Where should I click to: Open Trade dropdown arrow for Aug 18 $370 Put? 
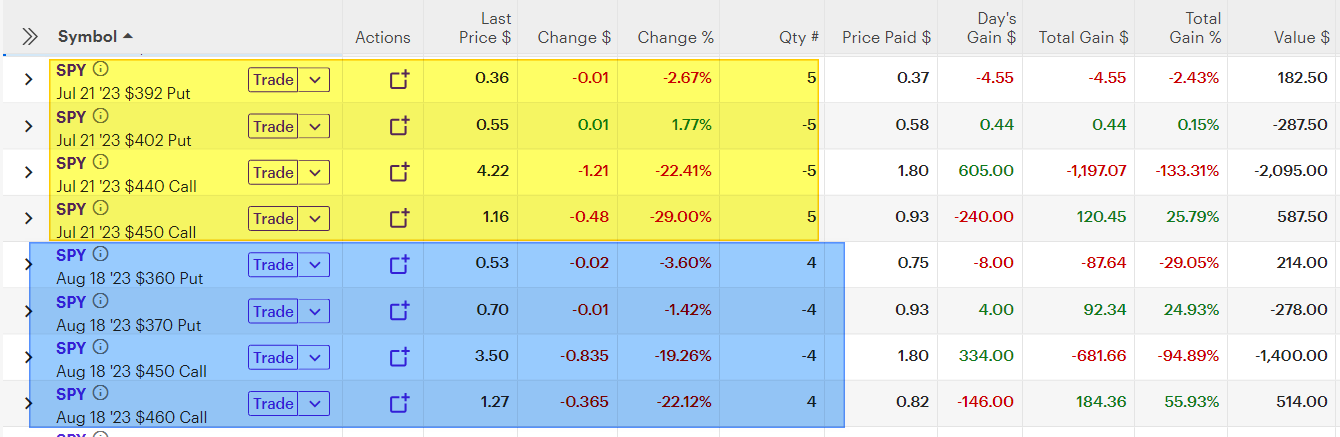point(315,311)
